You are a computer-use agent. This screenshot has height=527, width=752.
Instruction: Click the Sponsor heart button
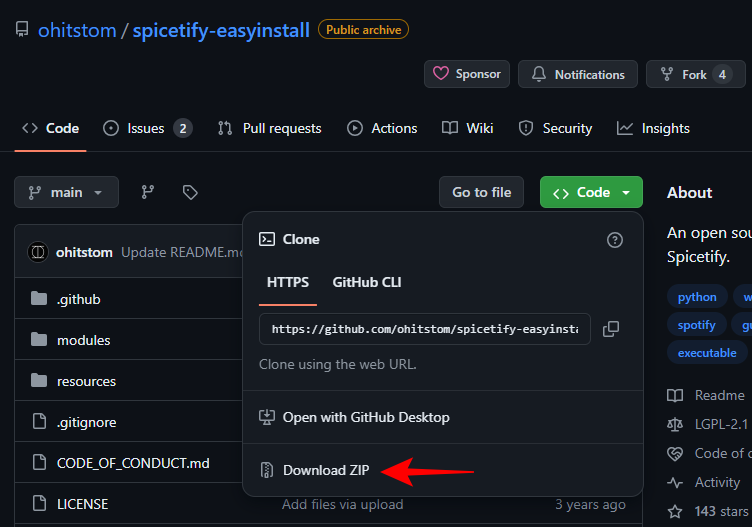click(x=467, y=74)
